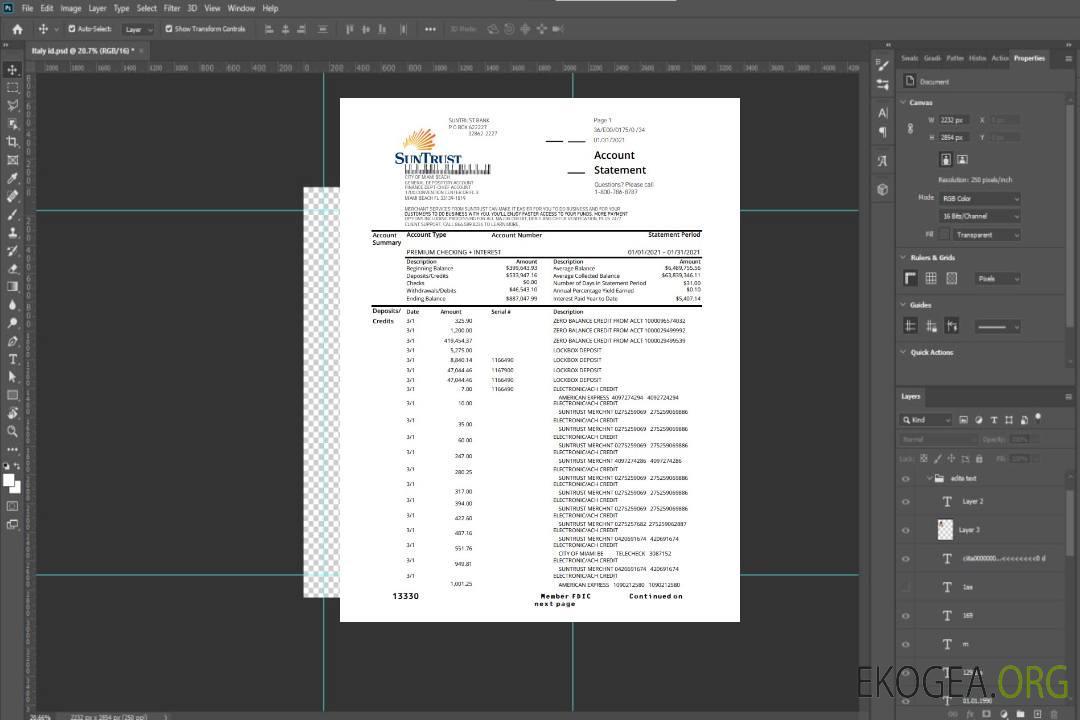The width and height of the screenshot is (1080, 720).
Task: Uncheck Show Transform Controls
Action: click(x=169, y=29)
